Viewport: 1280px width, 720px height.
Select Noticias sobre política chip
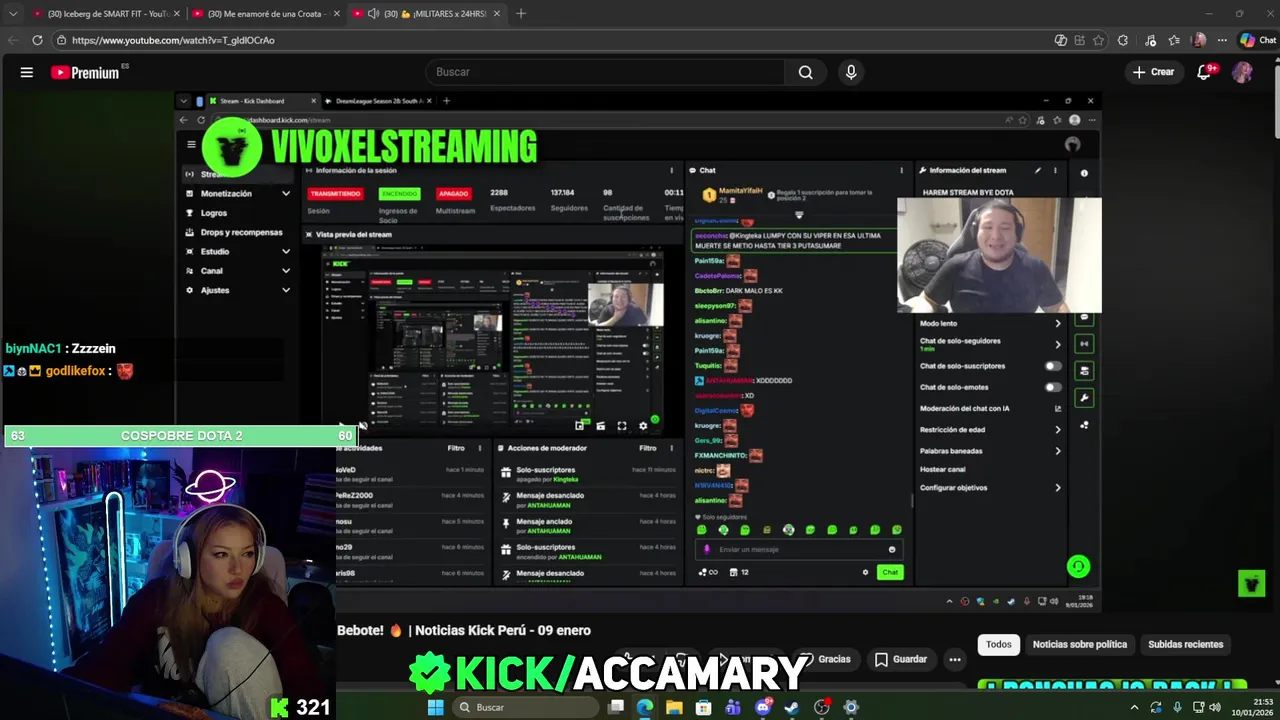pyautogui.click(x=1079, y=644)
